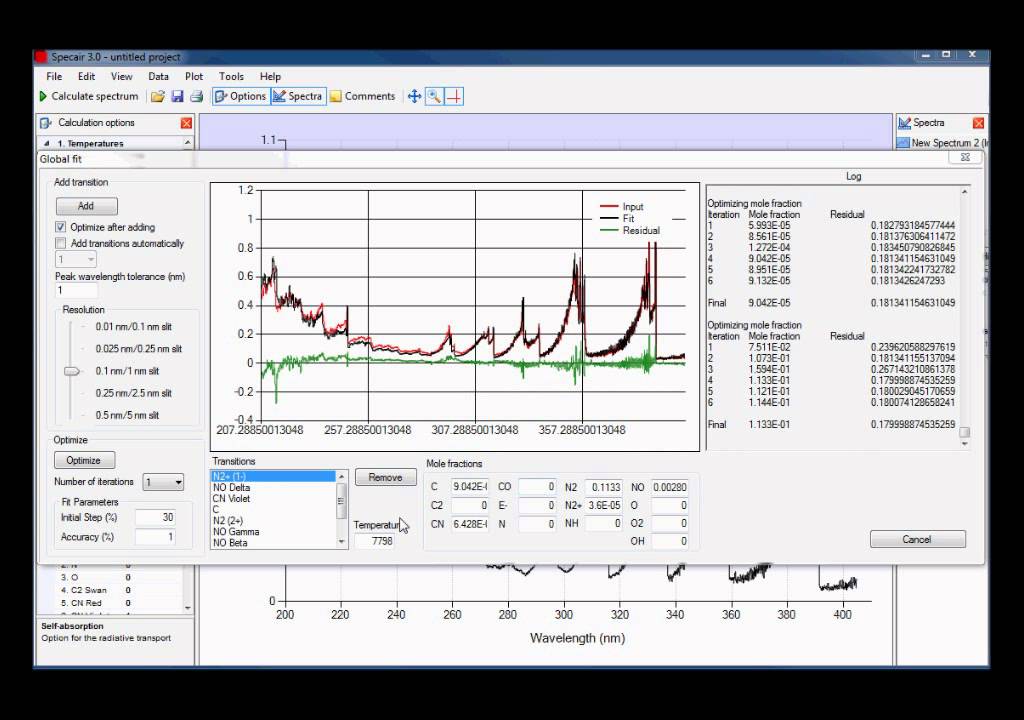Select NO Gamma transition
This screenshot has width=1024, height=720.
[272, 532]
